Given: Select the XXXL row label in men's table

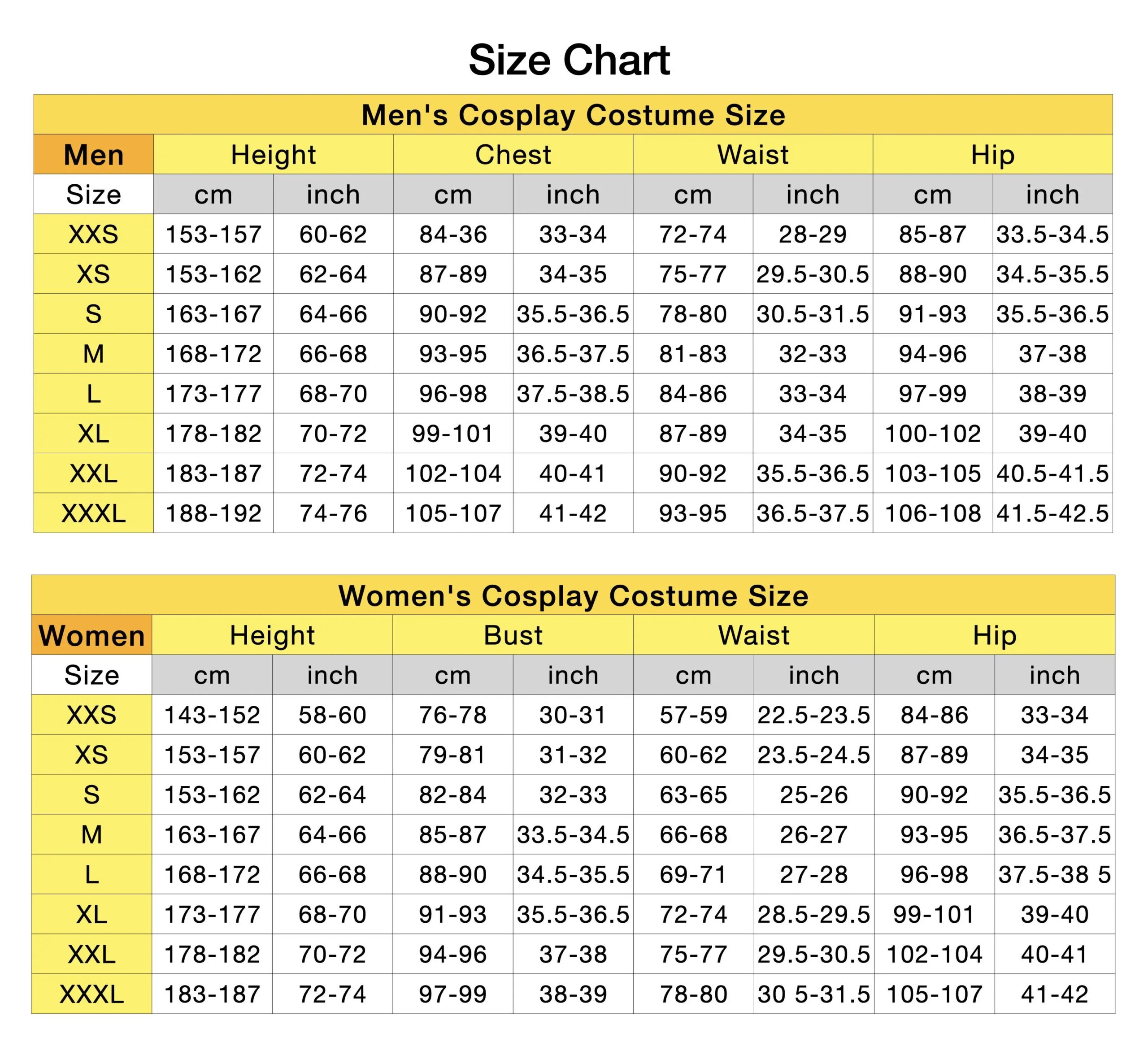Looking at the screenshot, I should pyautogui.click(x=94, y=513).
